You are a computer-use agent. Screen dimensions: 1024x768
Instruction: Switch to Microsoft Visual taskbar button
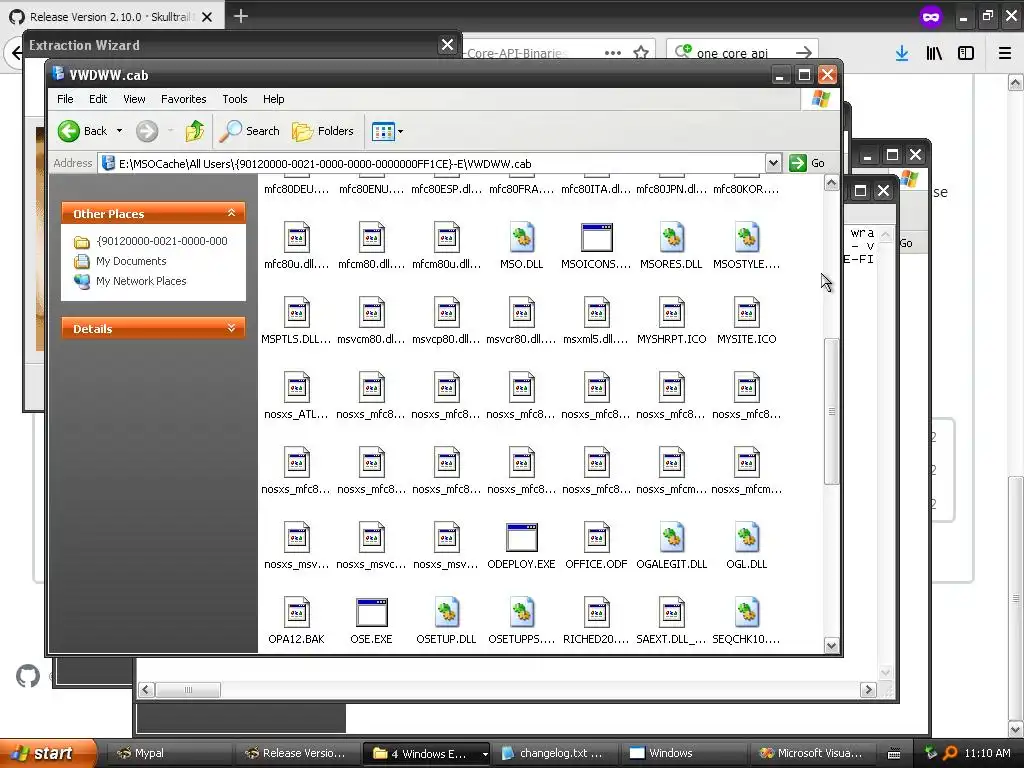coord(812,754)
